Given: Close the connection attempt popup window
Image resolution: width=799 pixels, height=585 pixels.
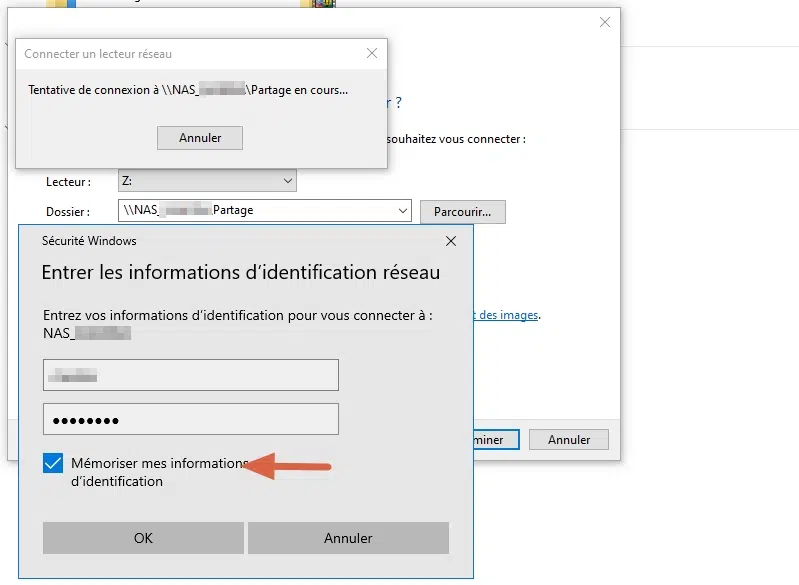Looking at the screenshot, I should pos(372,54).
